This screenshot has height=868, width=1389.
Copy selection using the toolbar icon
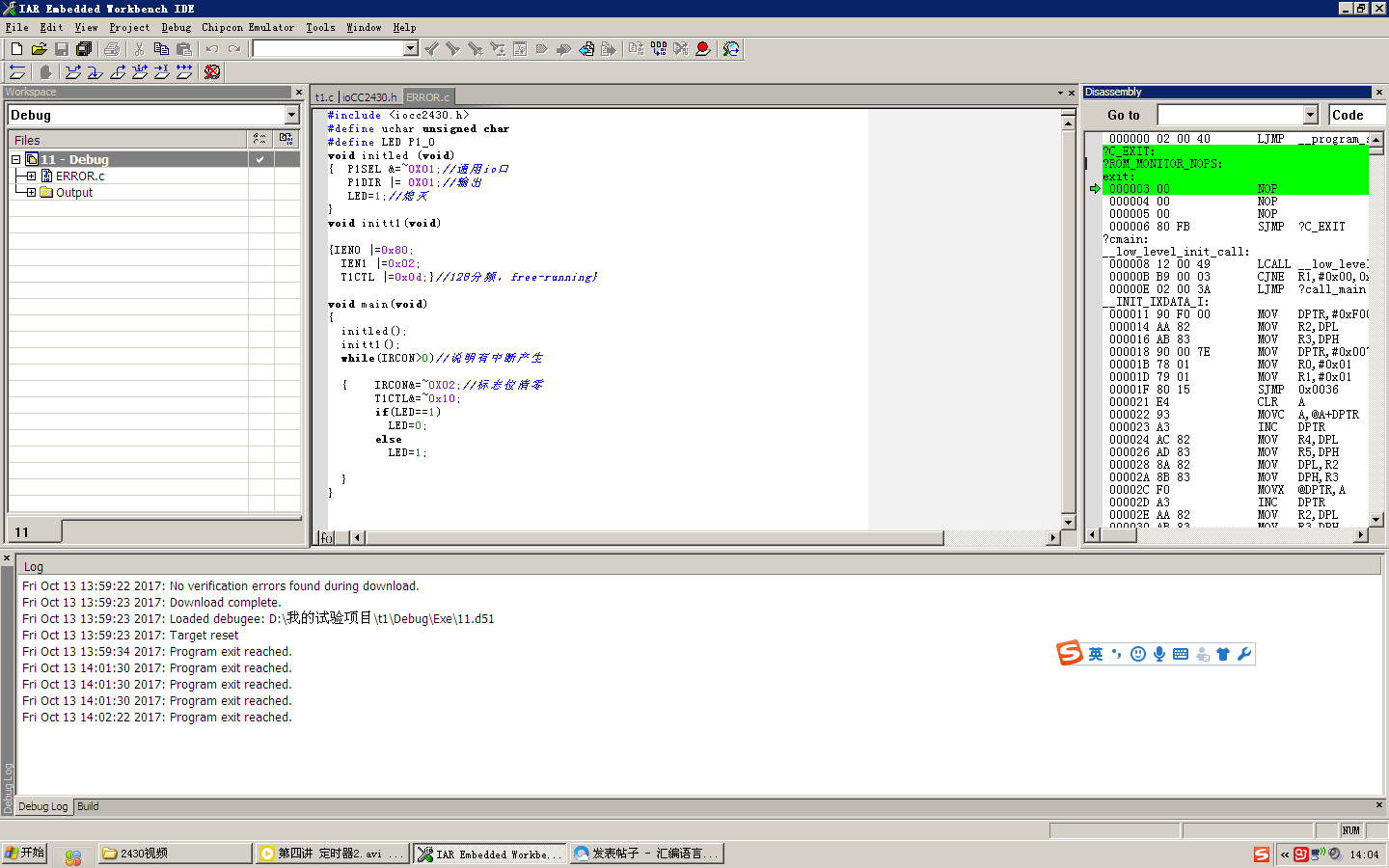[161, 49]
